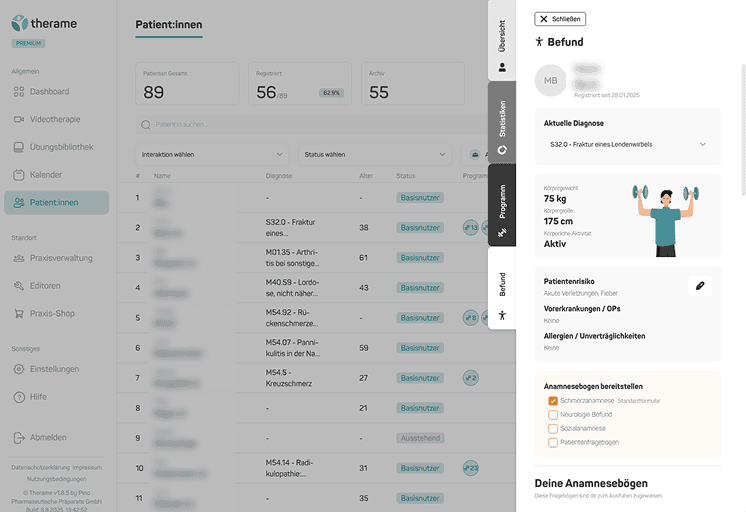Click the Schließen button
The width and height of the screenshot is (746, 512).
point(560,19)
